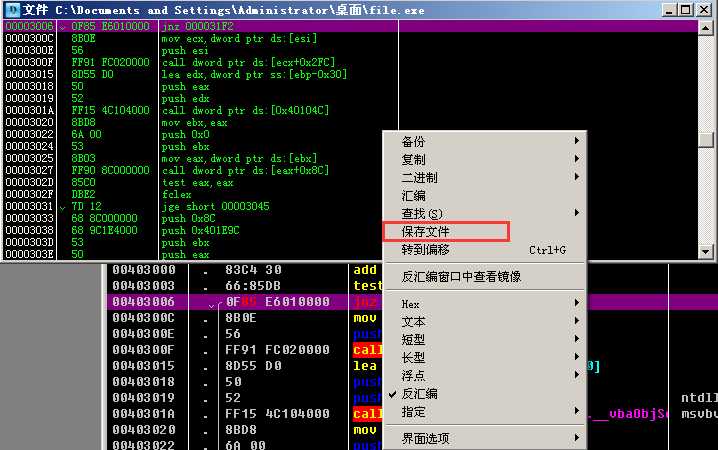The height and width of the screenshot is (450, 718).
Task: Close the file.exe dump window
Action: [x=704, y=10]
